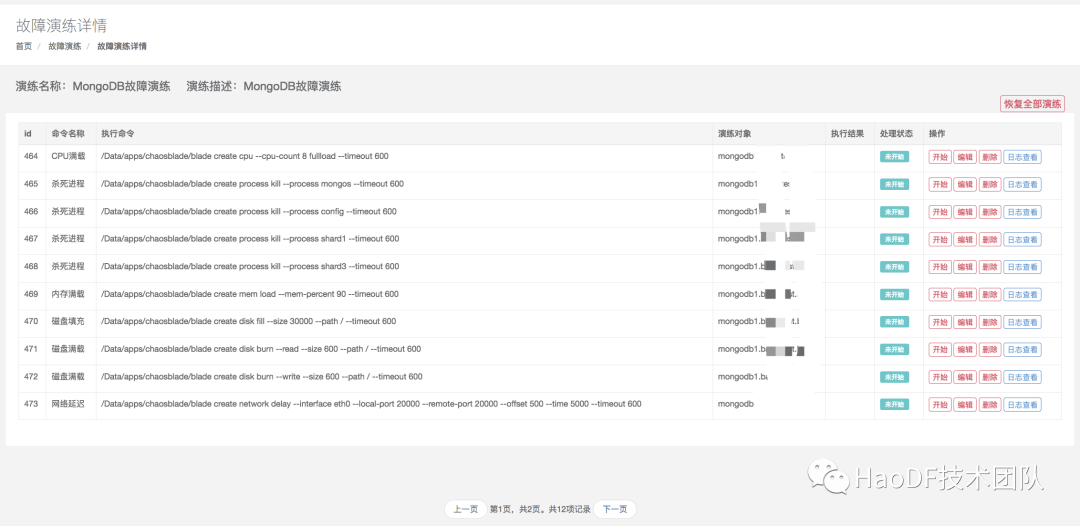The height and width of the screenshot is (526, 1080).
Task: Go to next page with 下一页
Action: click(x=614, y=509)
